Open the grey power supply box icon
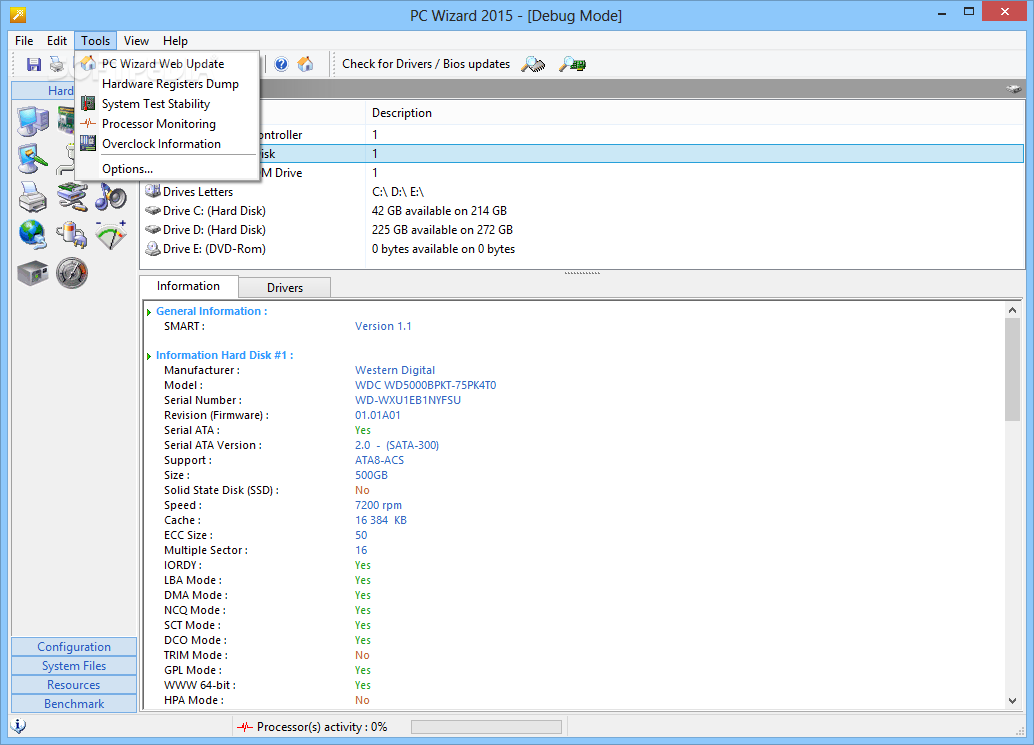This screenshot has width=1034, height=745. (x=33, y=273)
